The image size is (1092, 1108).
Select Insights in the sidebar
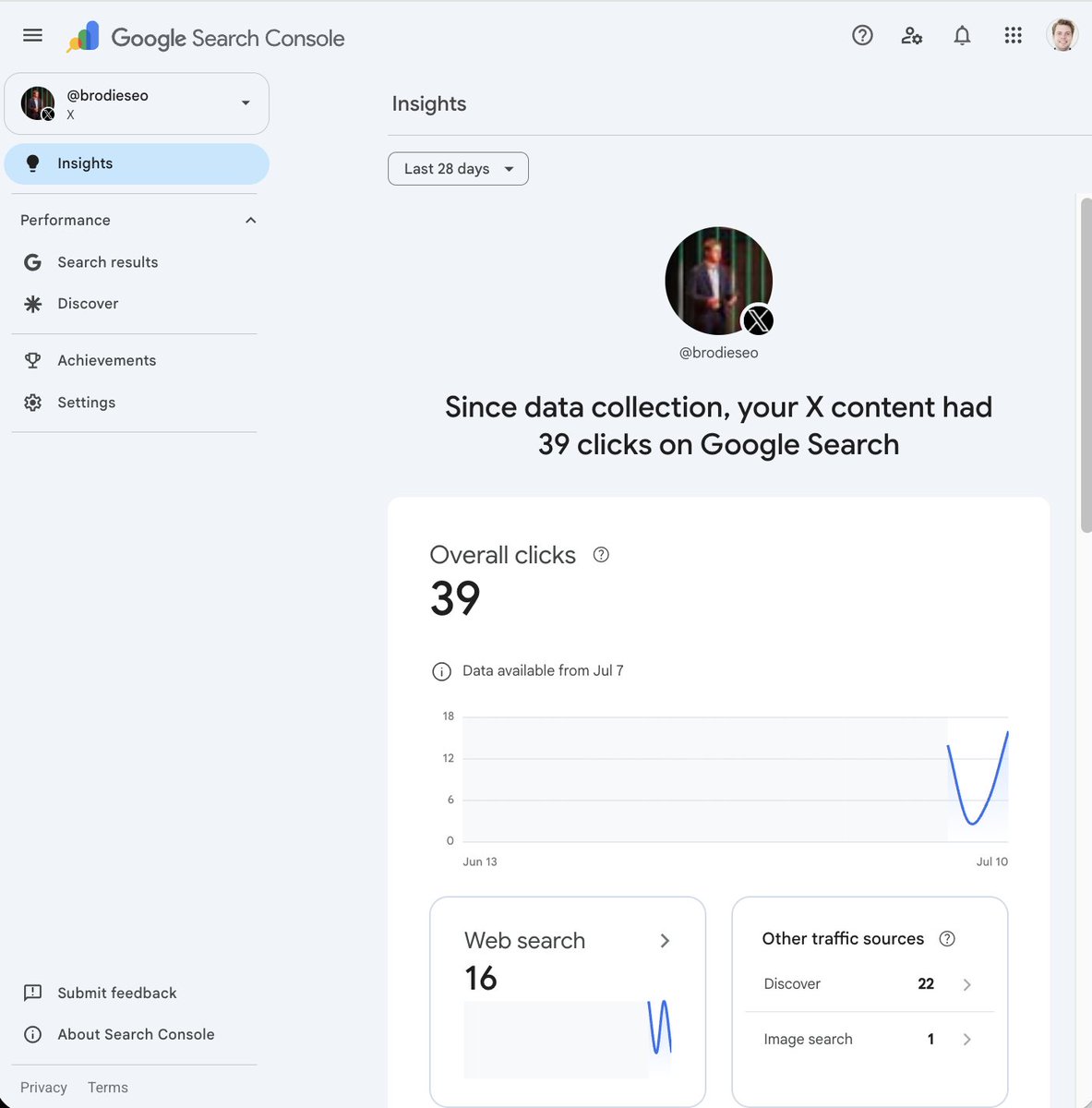coord(137,163)
